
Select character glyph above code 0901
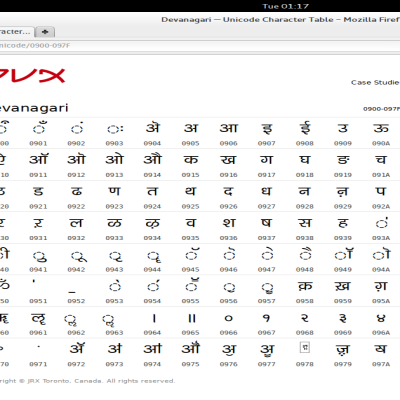pos(40,128)
